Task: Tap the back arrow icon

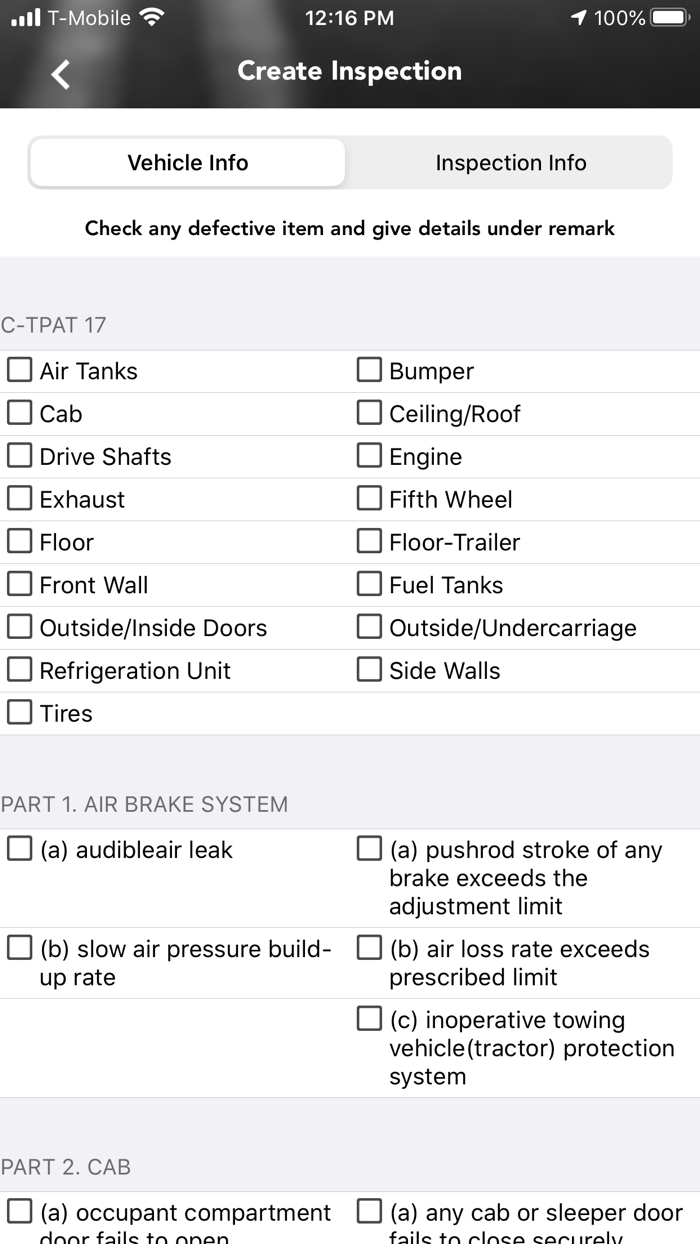Action: (x=61, y=73)
